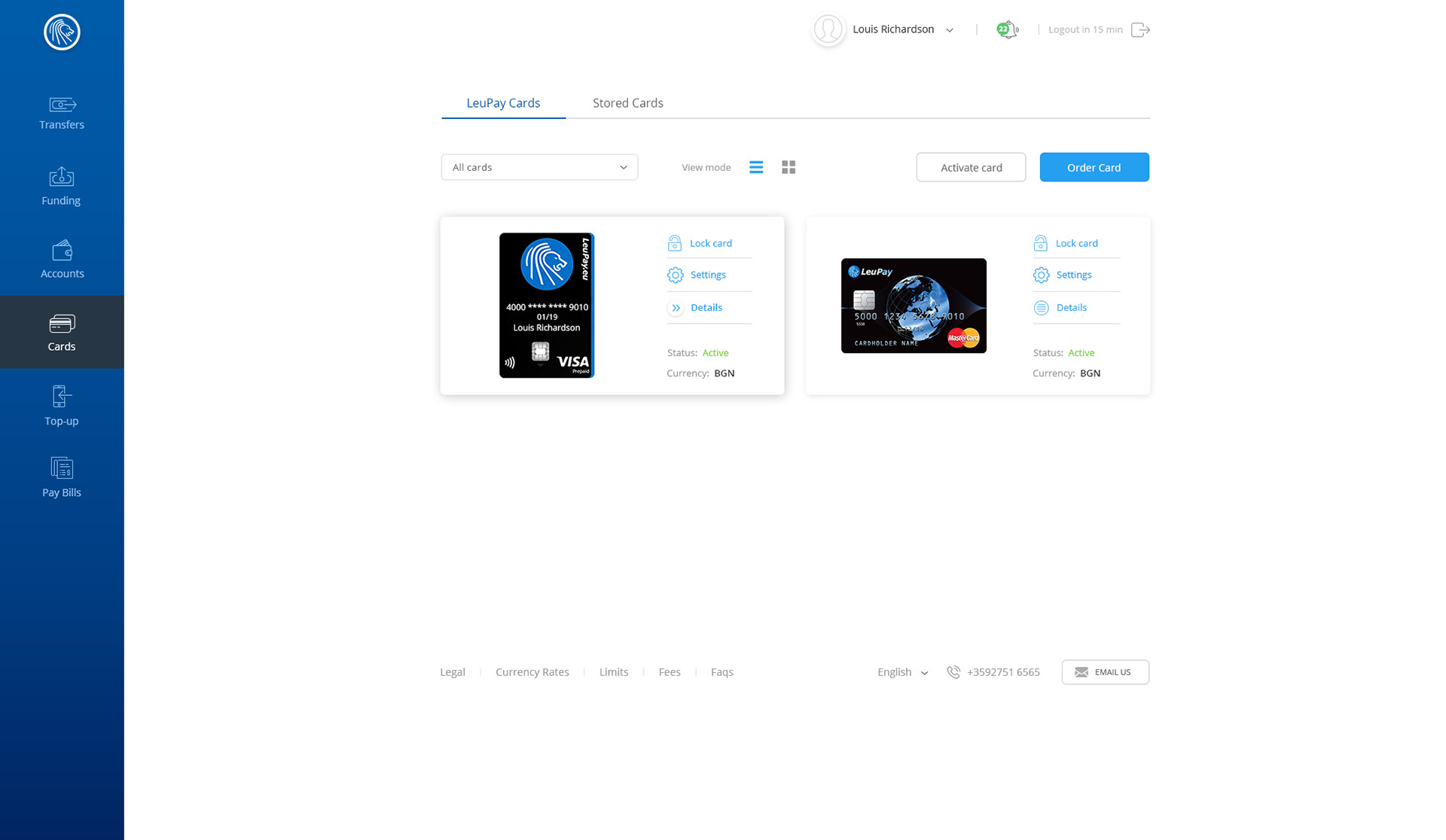Viewport: 1446px width, 840px height.
Task: Click the logout door icon
Action: (1140, 30)
